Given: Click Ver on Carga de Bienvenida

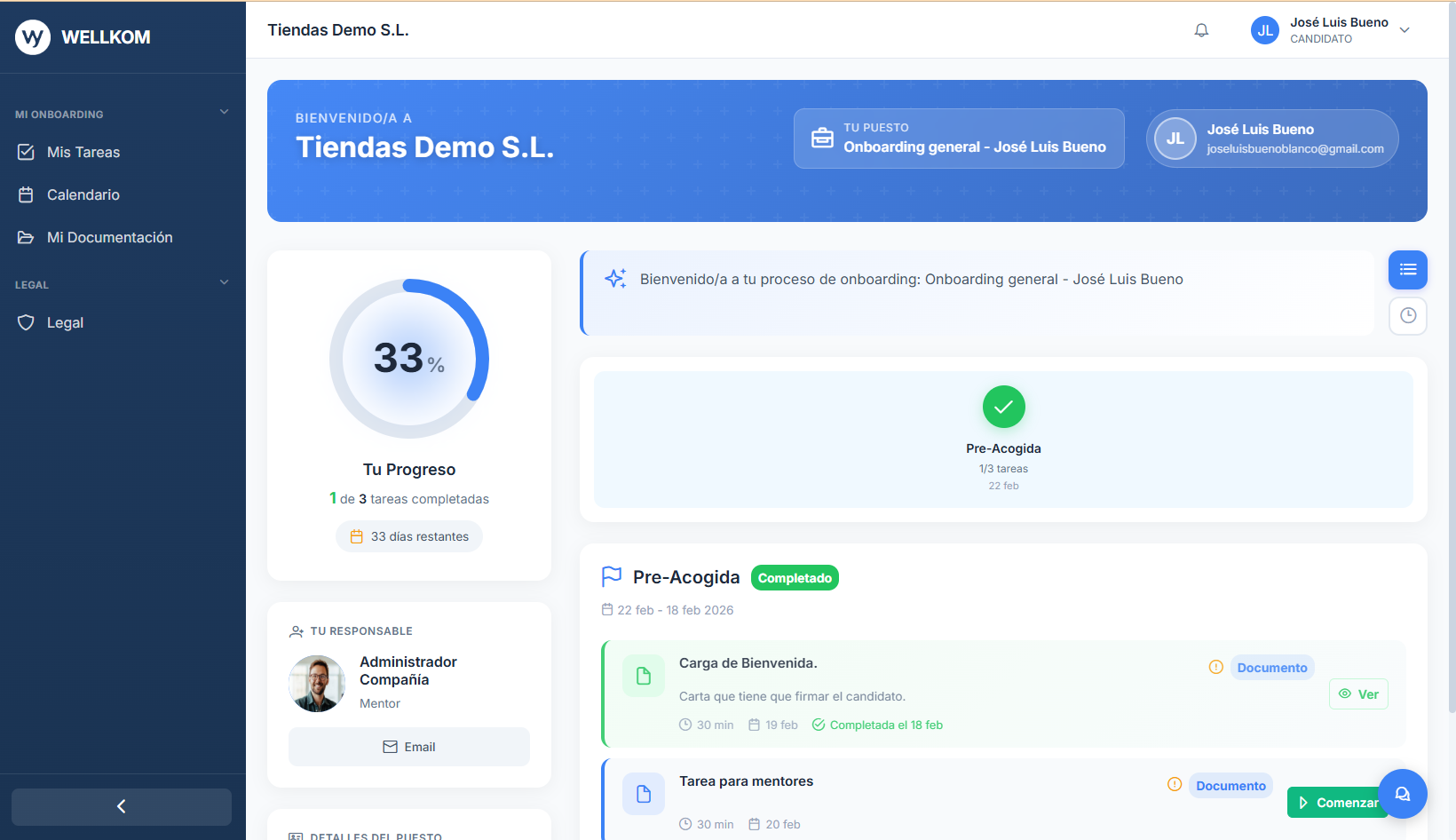Looking at the screenshot, I should tap(1358, 694).
